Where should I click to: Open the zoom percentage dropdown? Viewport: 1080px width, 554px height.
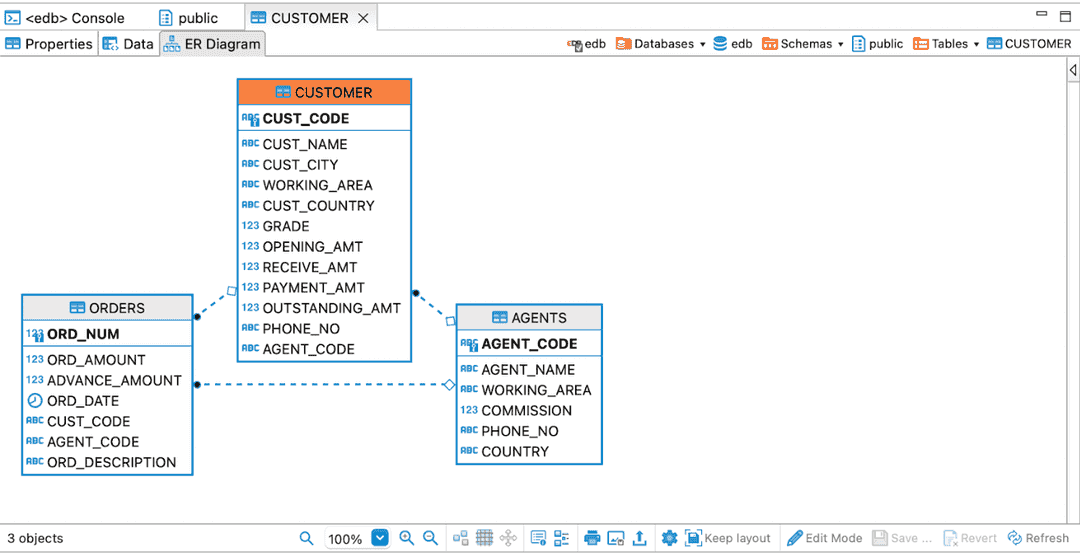pyautogui.click(x=380, y=538)
